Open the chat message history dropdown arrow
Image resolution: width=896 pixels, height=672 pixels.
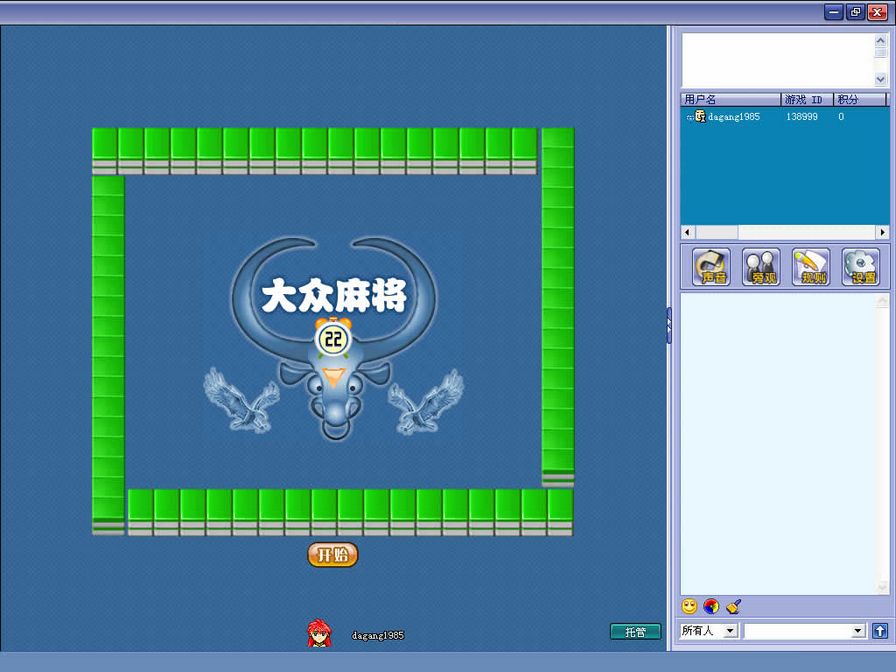click(858, 631)
